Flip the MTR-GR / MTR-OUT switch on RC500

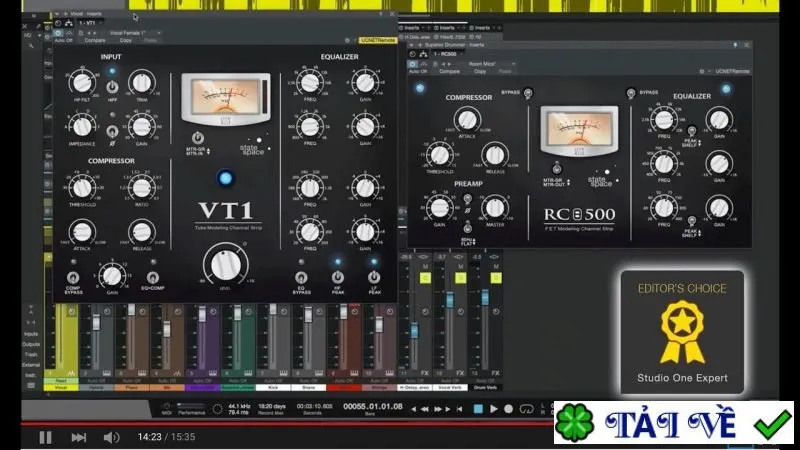(557, 168)
